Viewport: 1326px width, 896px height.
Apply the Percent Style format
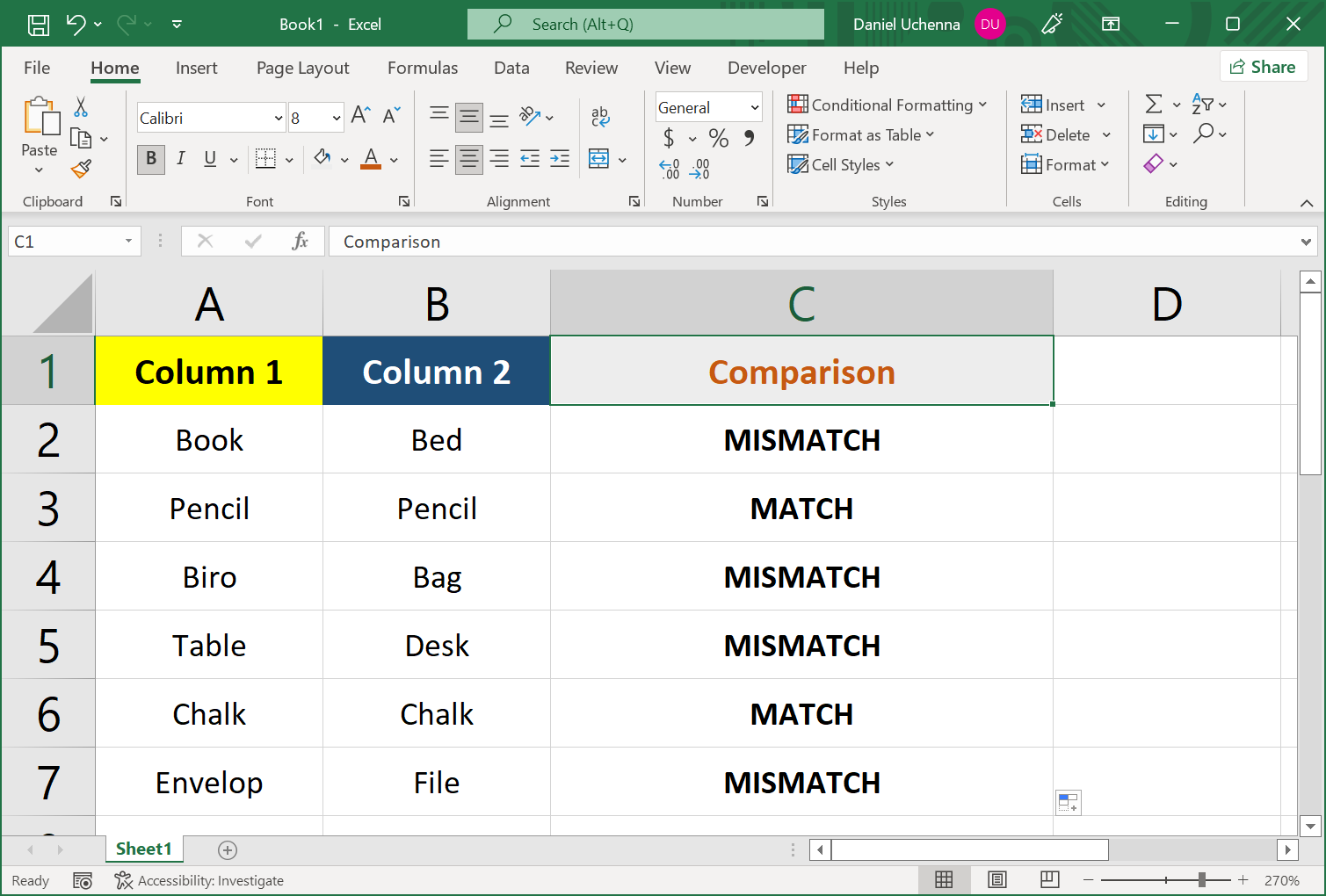718,138
